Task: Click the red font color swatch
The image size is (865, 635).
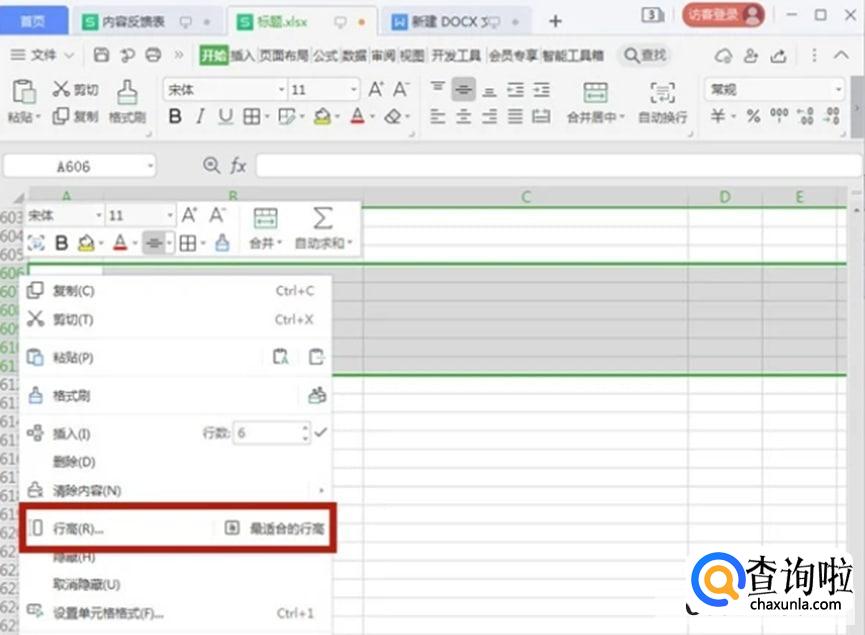Action: coord(356,118)
